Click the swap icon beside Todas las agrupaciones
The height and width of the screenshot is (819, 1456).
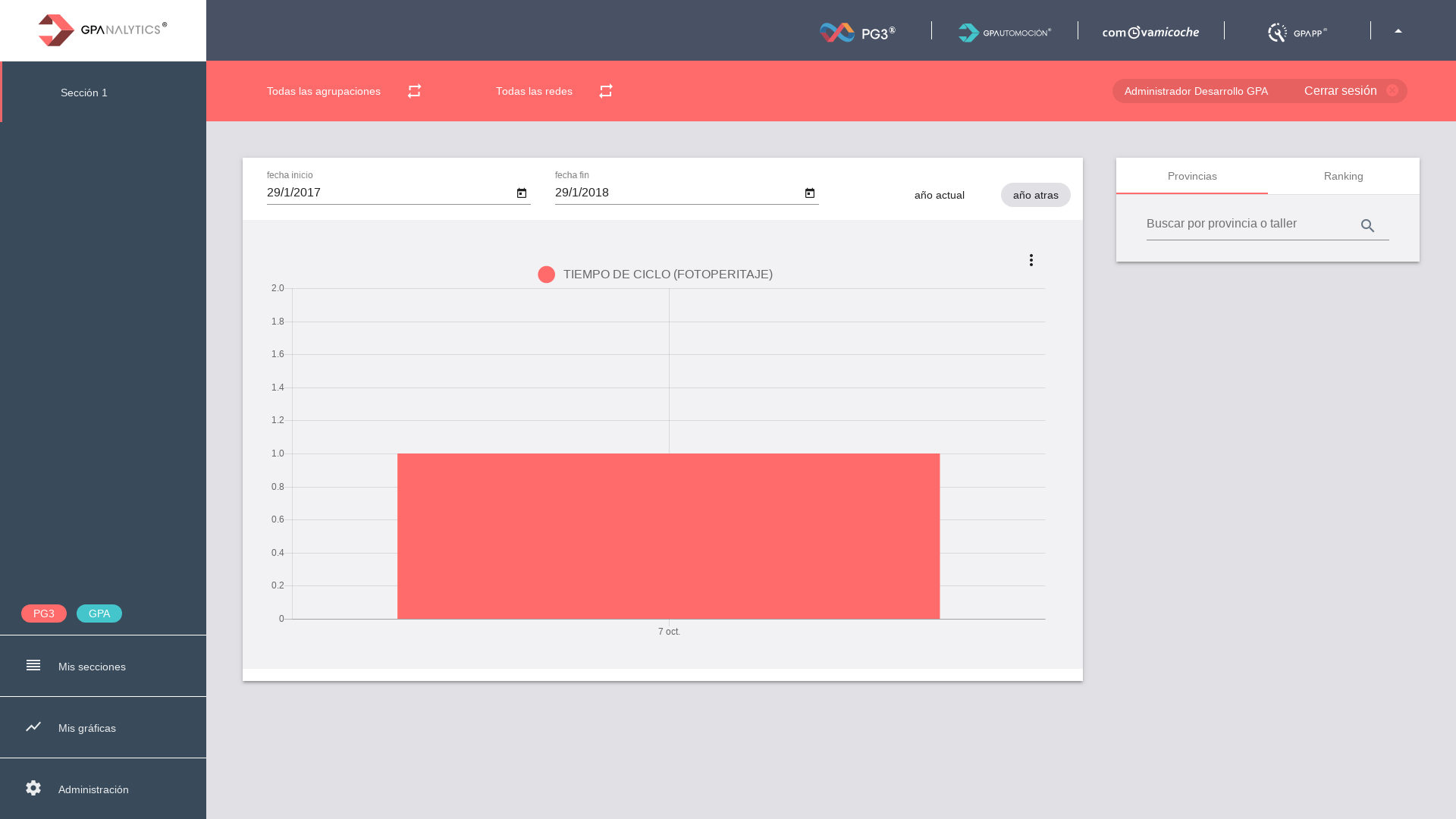(414, 91)
